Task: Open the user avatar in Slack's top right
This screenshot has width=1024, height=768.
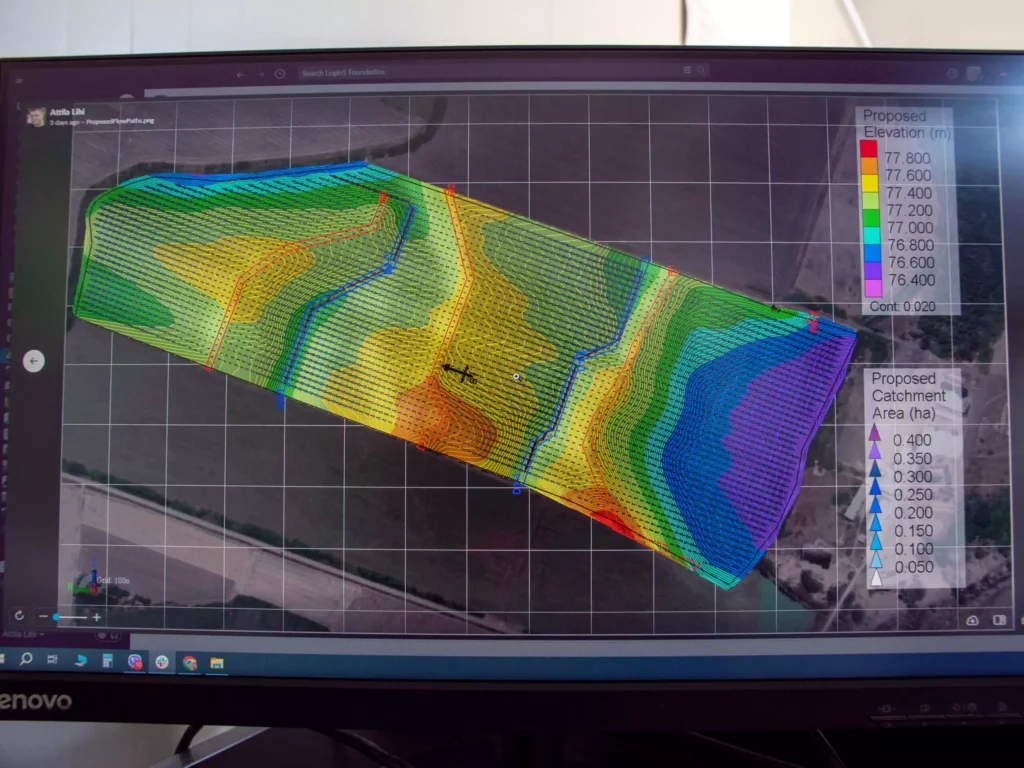Action: pyautogui.click(x=974, y=74)
